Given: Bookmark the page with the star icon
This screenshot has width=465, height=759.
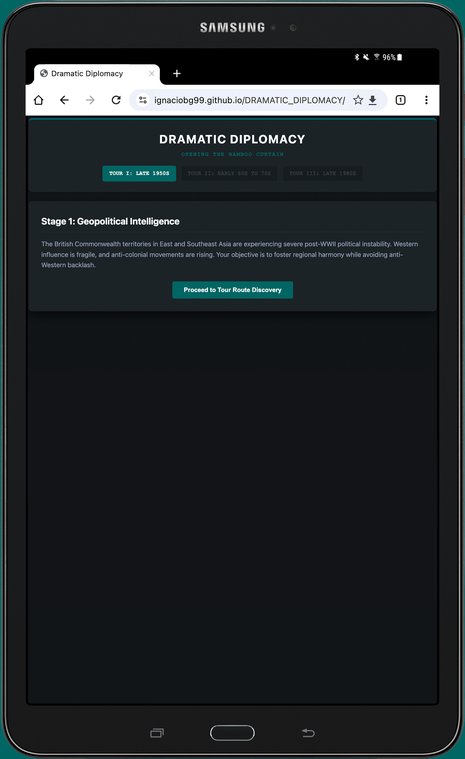Looking at the screenshot, I should tap(358, 100).
